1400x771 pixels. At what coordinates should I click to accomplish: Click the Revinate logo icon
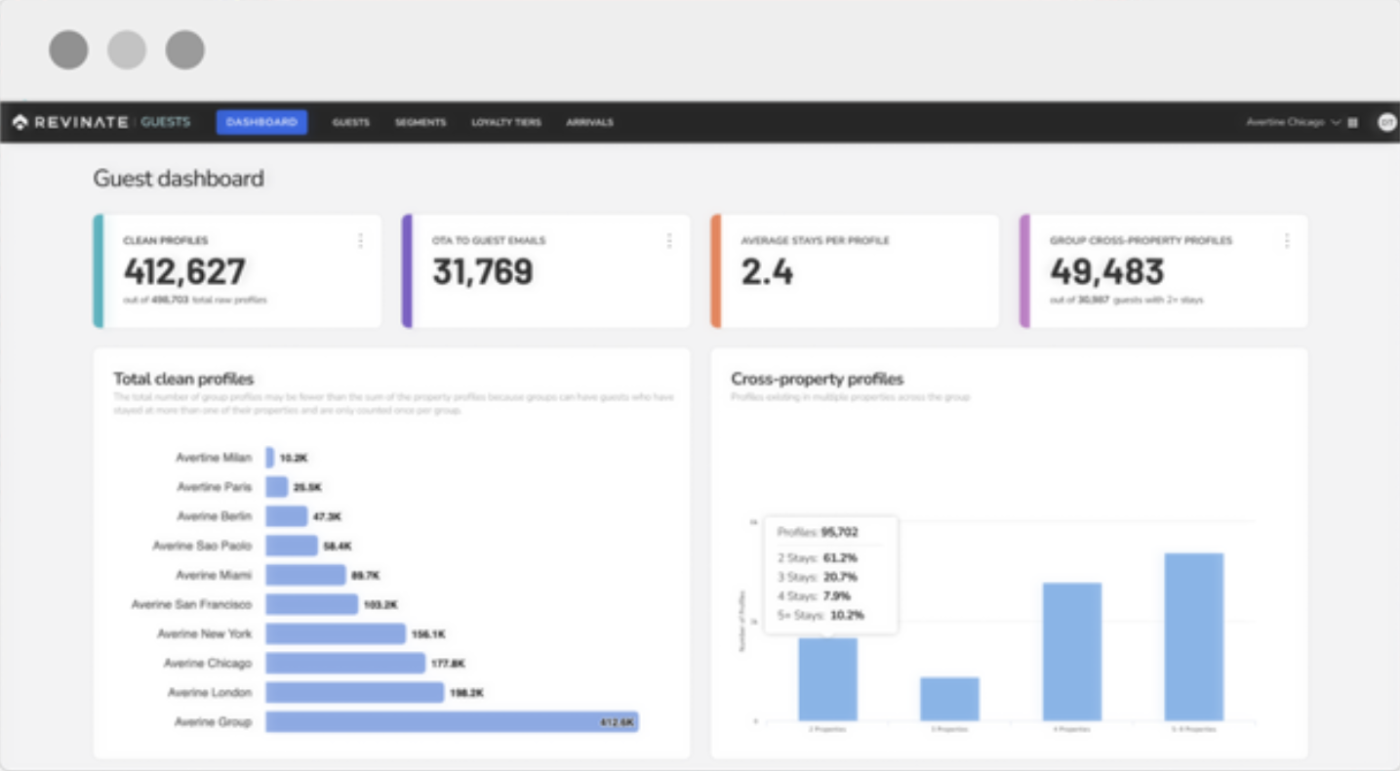click(20, 122)
